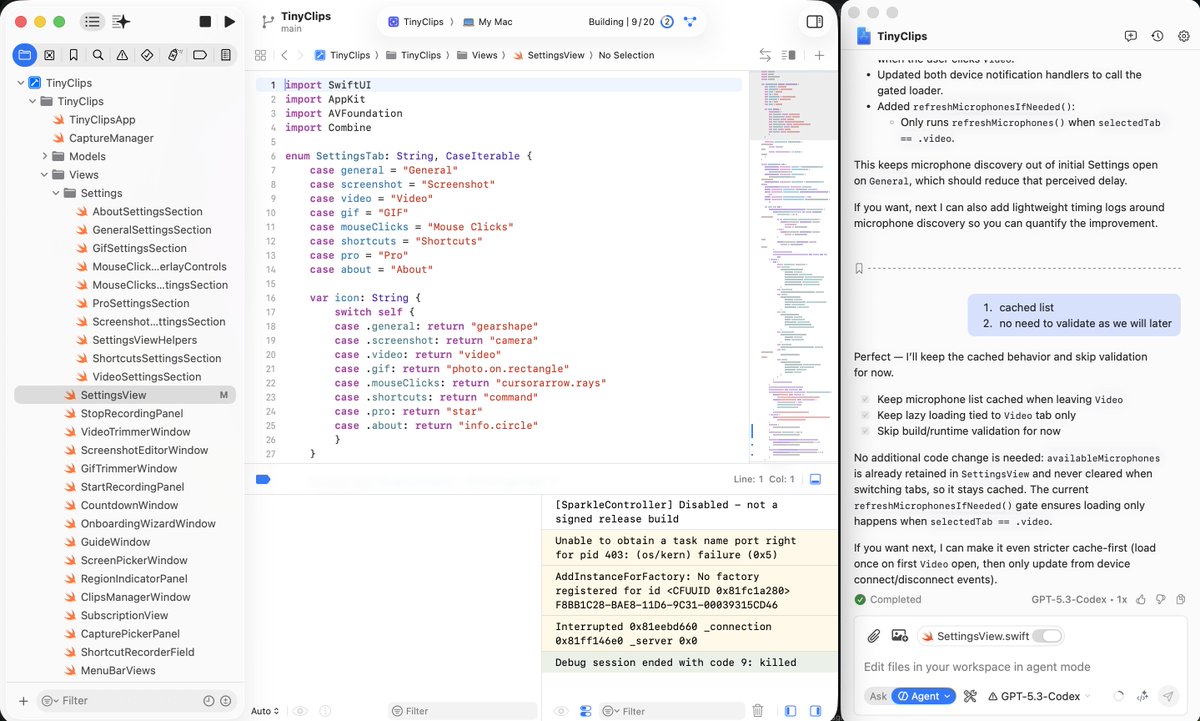This screenshot has width=1200, height=721.
Task: Switch chat mode to Ask
Action: [x=877, y=696]
